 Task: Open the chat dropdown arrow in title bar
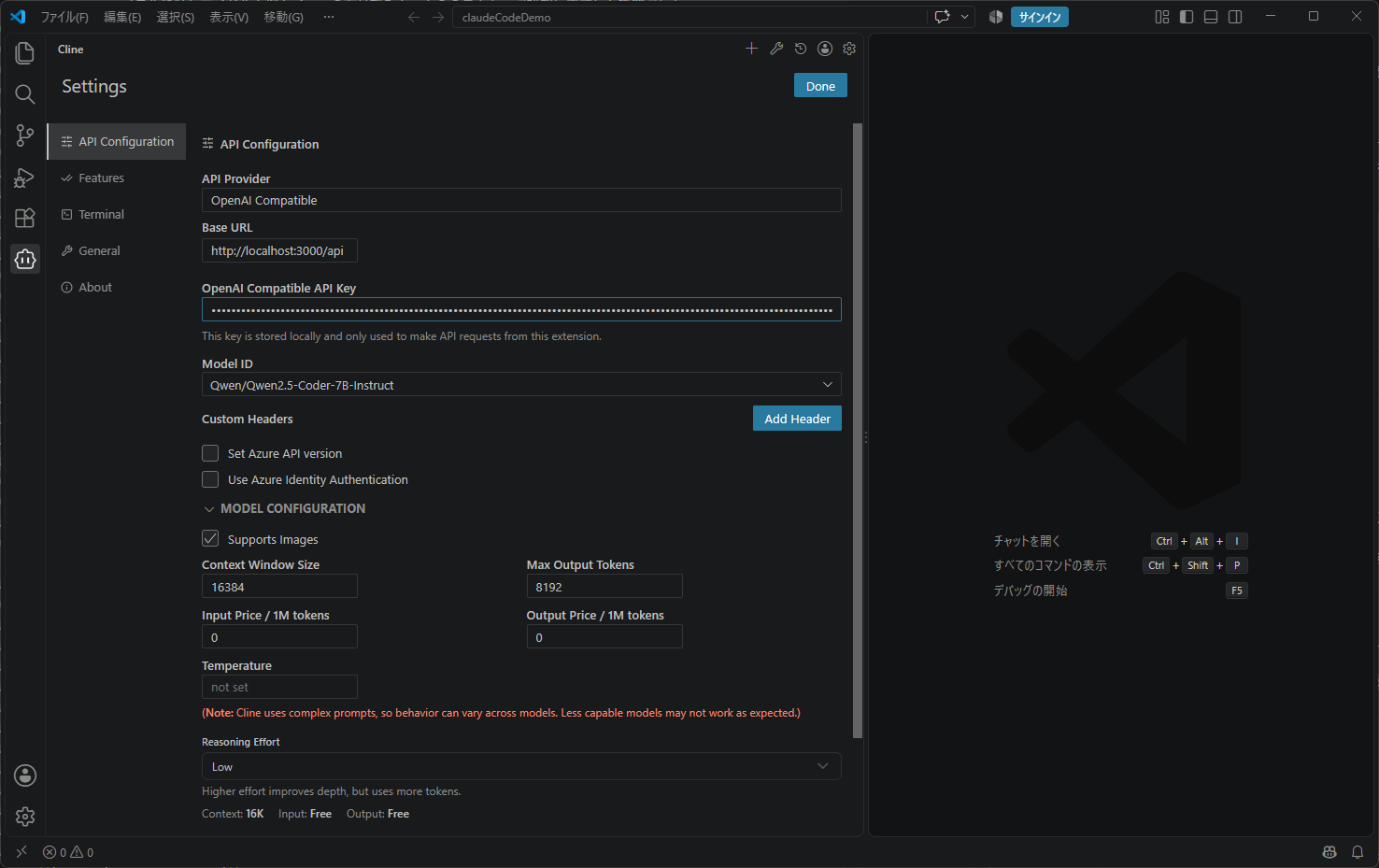point(965,17)
